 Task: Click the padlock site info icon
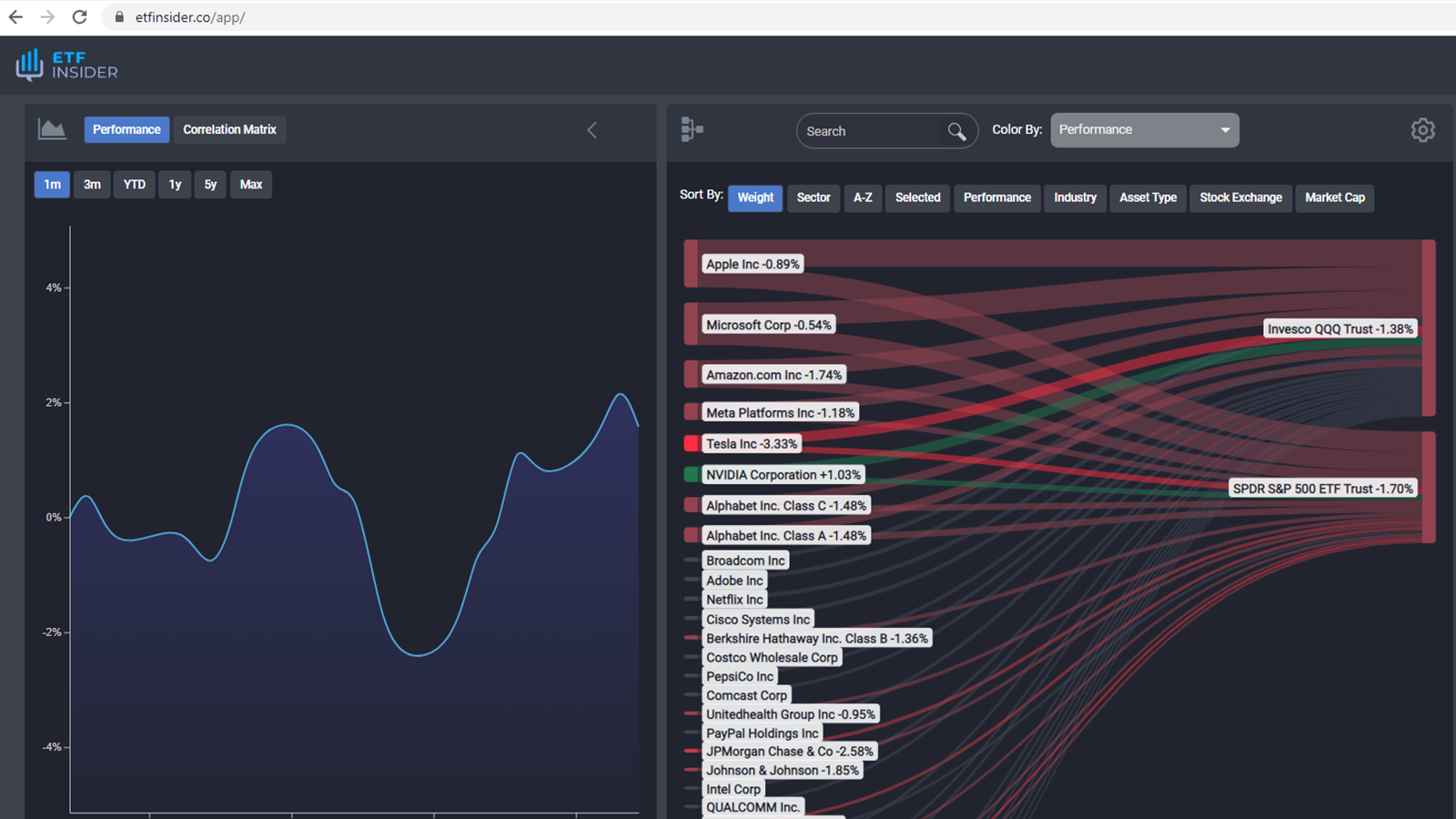coord(119,17)
